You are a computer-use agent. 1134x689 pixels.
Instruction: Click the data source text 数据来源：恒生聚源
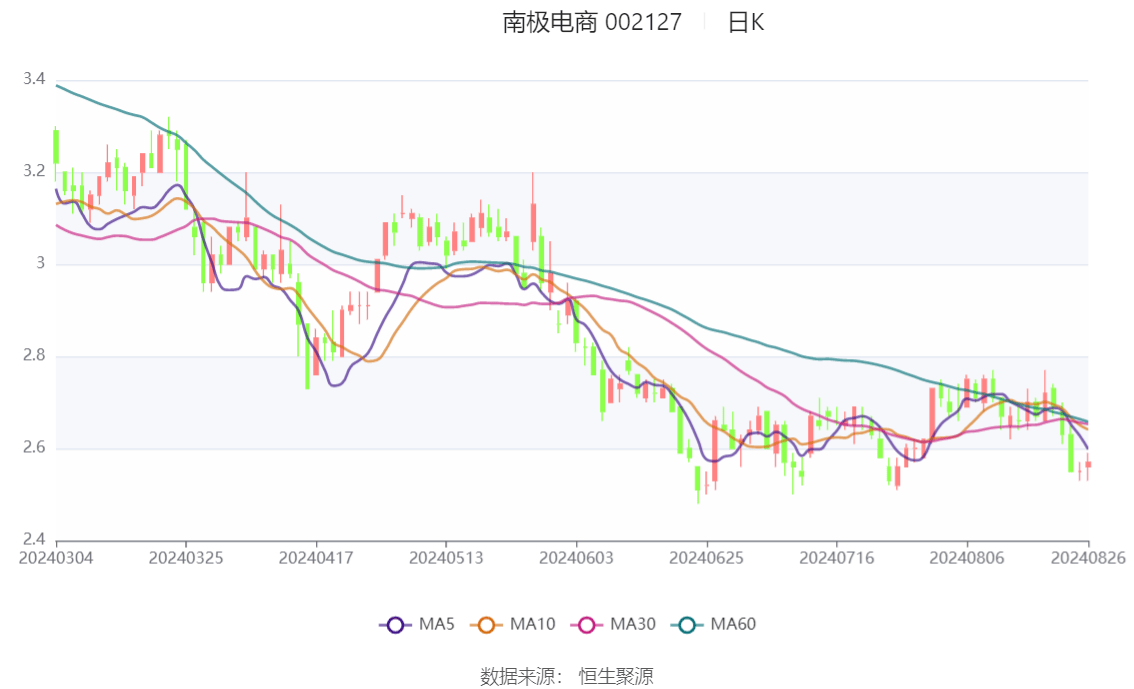pyautogui.click(x=567, y=677)
